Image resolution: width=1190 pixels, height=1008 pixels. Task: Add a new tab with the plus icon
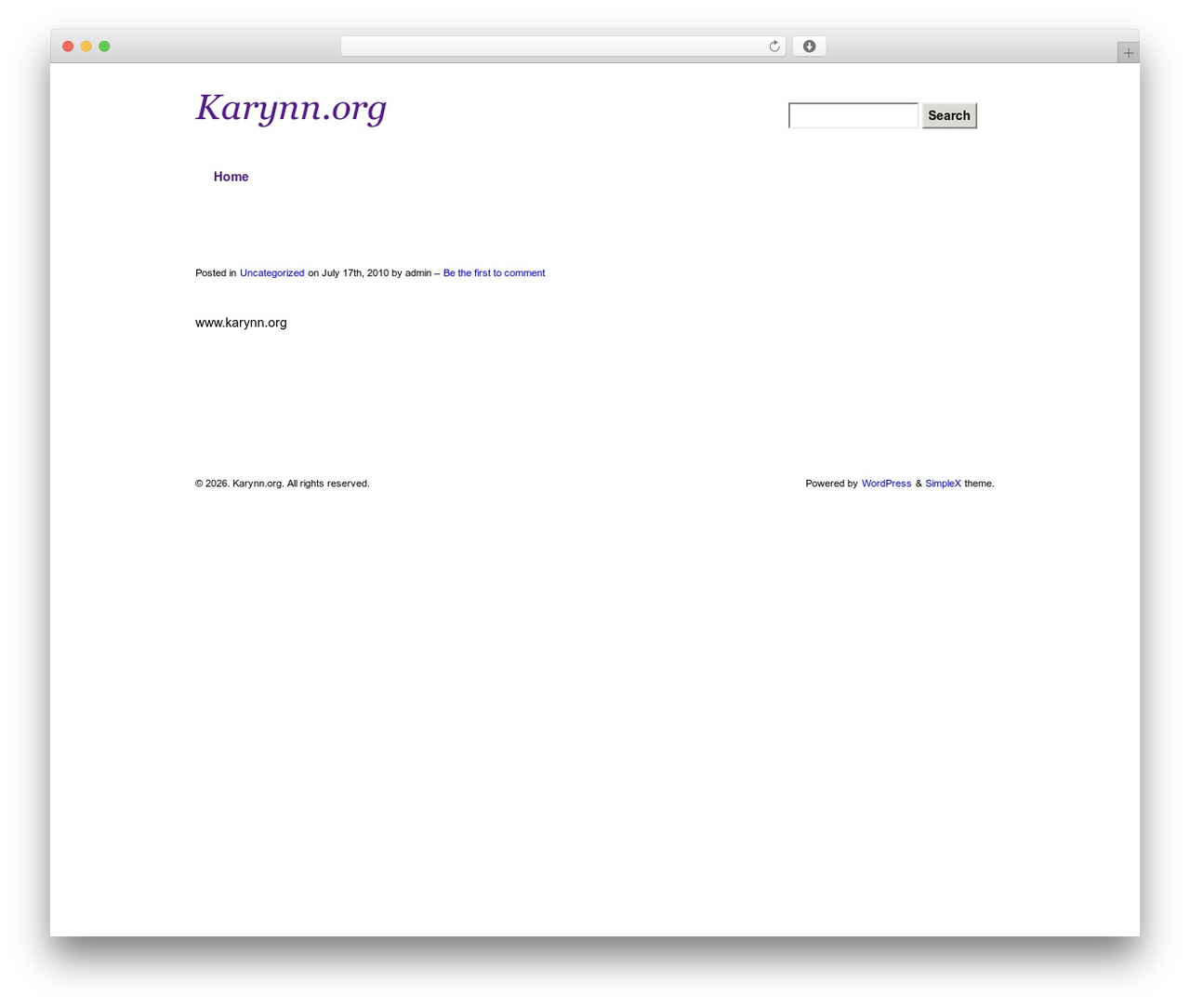pyautogui.click(x=1128, y=53)
